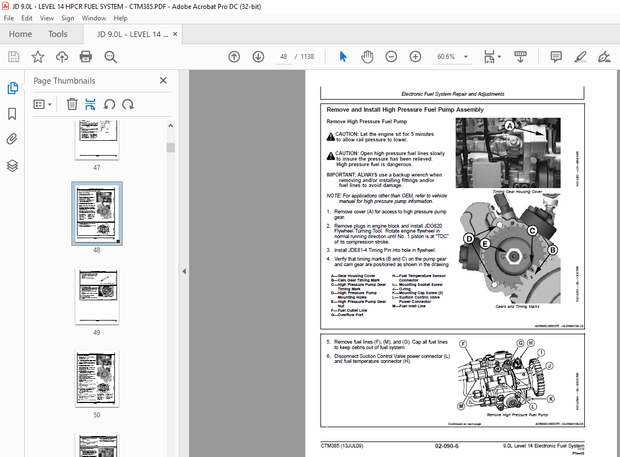Go to previous page arrow icon
Image resolution: width=620 pixels, height=457 pixels.
(x=234, y=57)
